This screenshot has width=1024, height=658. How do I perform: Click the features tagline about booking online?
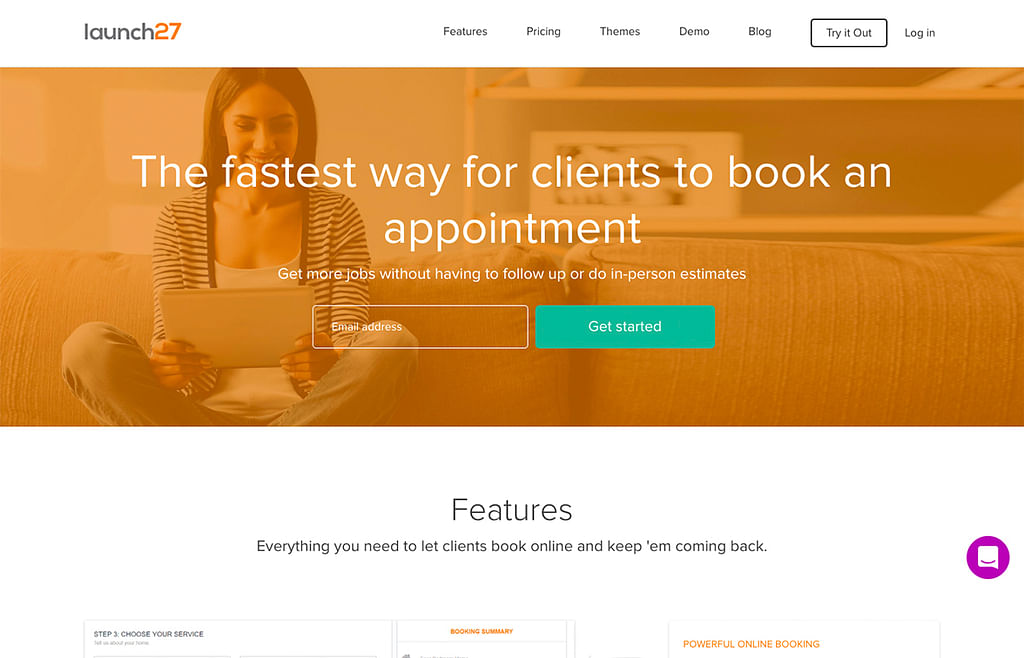[x=512, y=546]
